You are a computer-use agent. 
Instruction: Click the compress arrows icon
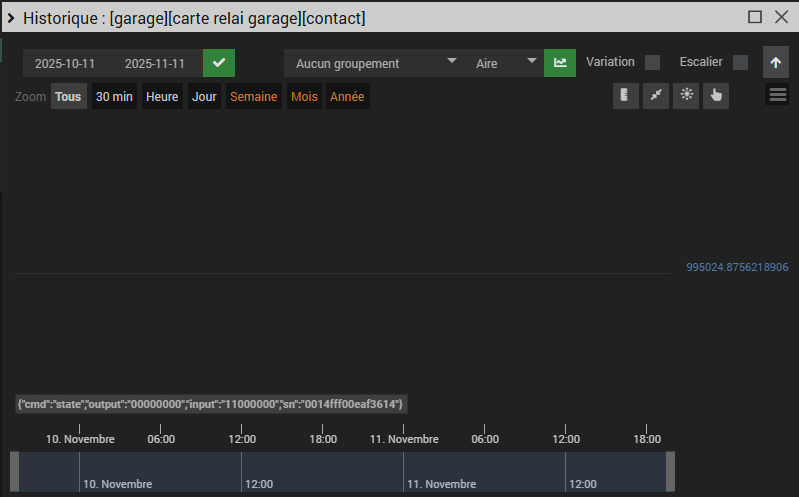pyautogui.click(x=656, y=95)
